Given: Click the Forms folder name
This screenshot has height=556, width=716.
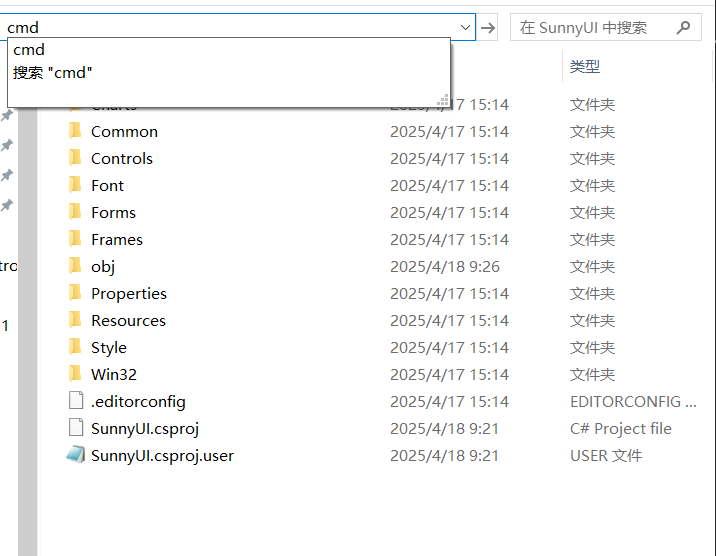Looking at the screenshot, I should pos(113,212).
